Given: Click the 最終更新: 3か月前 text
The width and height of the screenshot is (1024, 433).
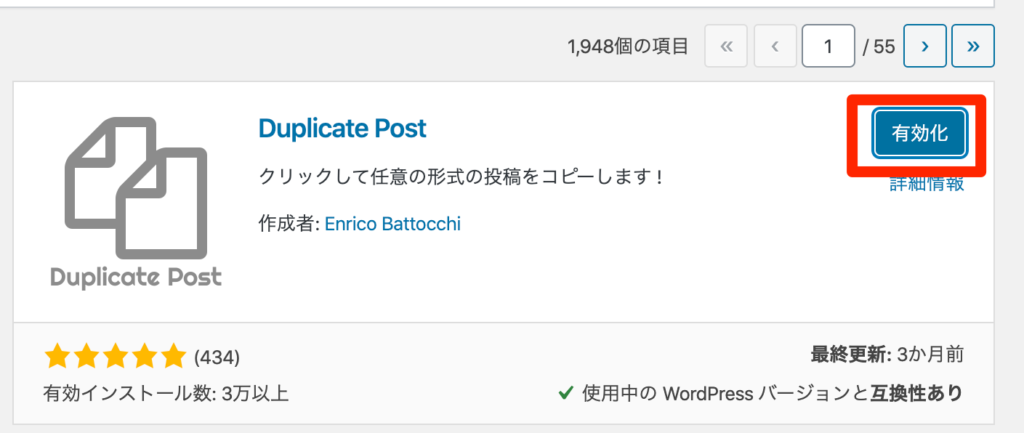Looking at the screenshot, I should pyautogui.click(x=888, y=355).
